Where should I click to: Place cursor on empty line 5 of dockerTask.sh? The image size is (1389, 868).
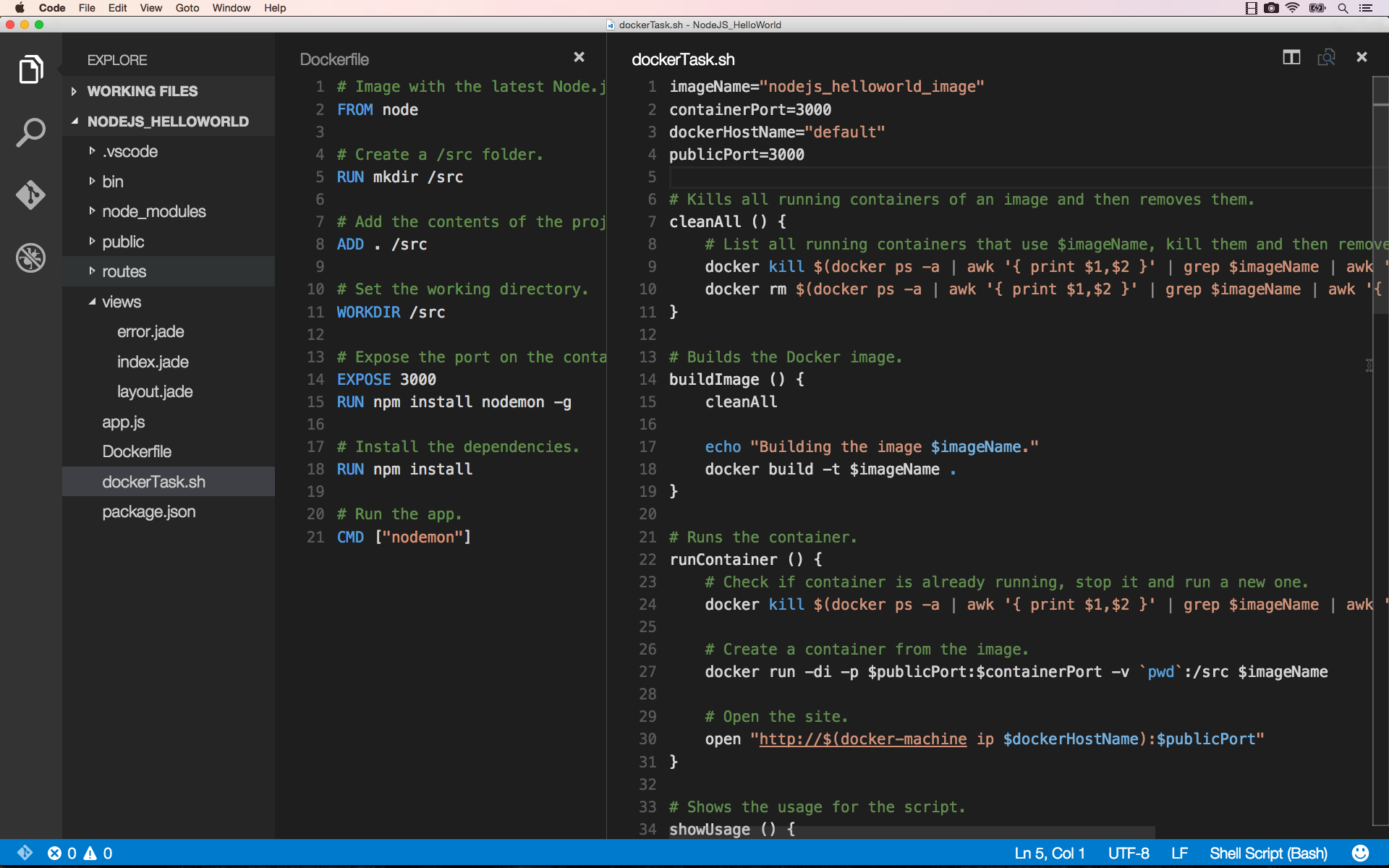[x=1020, y=177]
